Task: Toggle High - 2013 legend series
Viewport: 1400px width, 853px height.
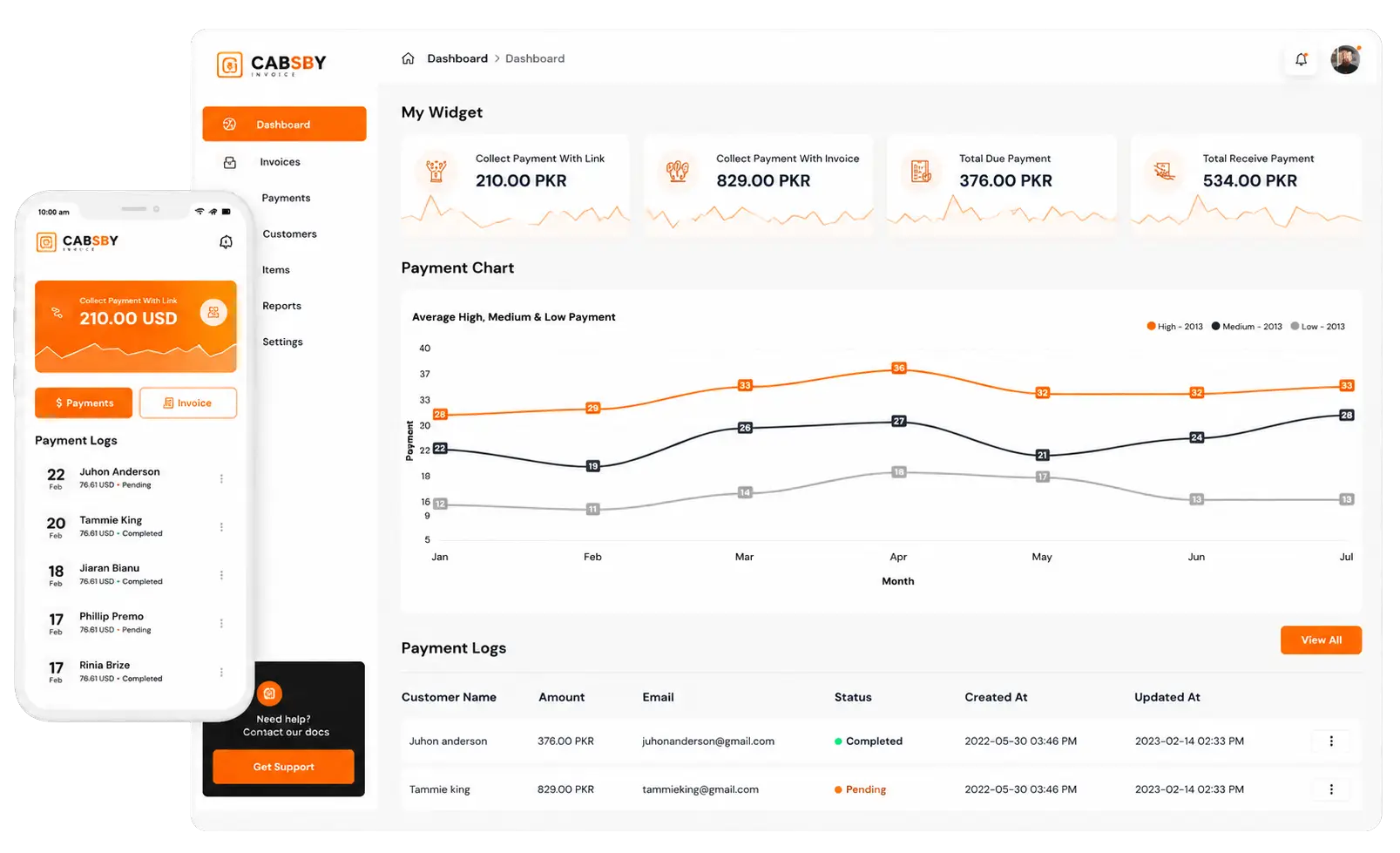Action: 1174,327
